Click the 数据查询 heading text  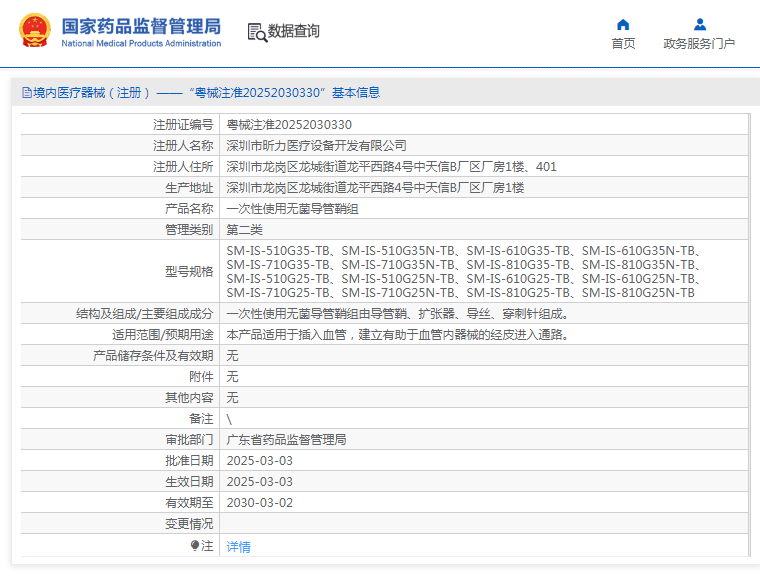(x=294, y=31)
